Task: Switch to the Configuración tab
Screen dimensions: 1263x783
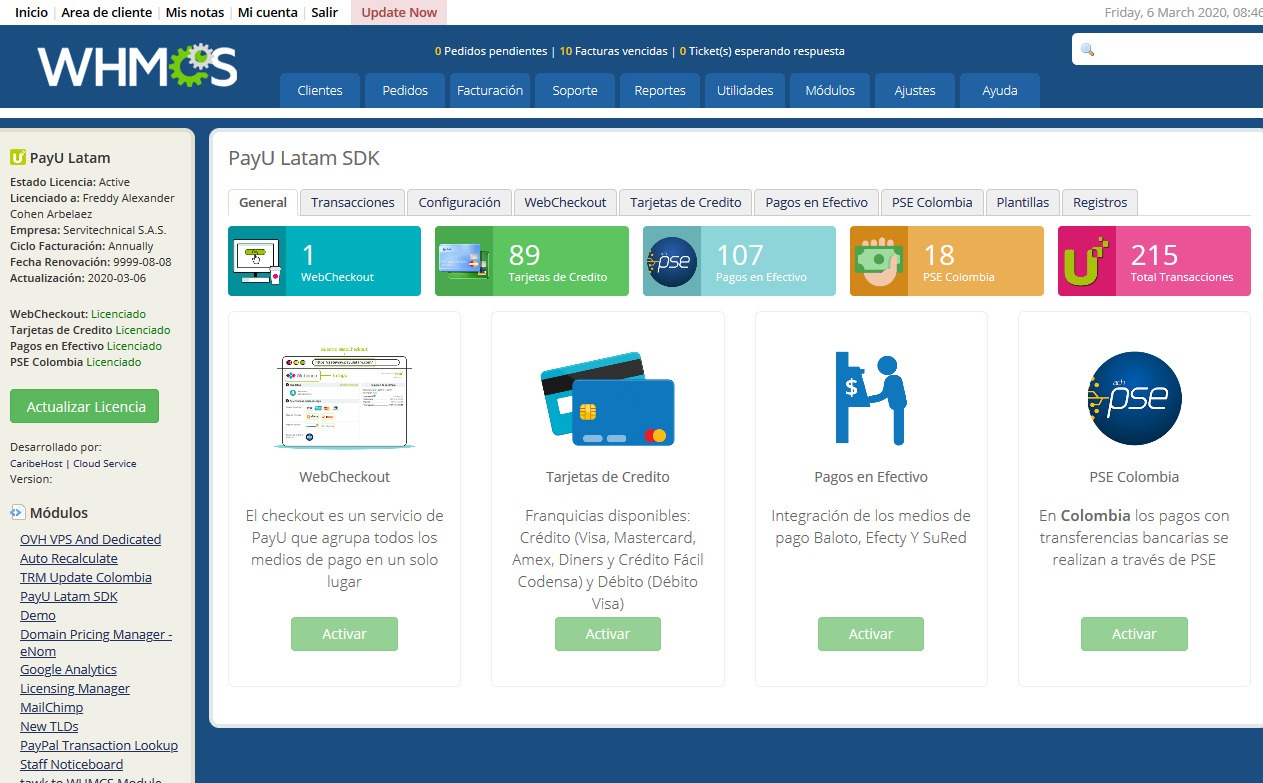Action: [x=460, y=202]
